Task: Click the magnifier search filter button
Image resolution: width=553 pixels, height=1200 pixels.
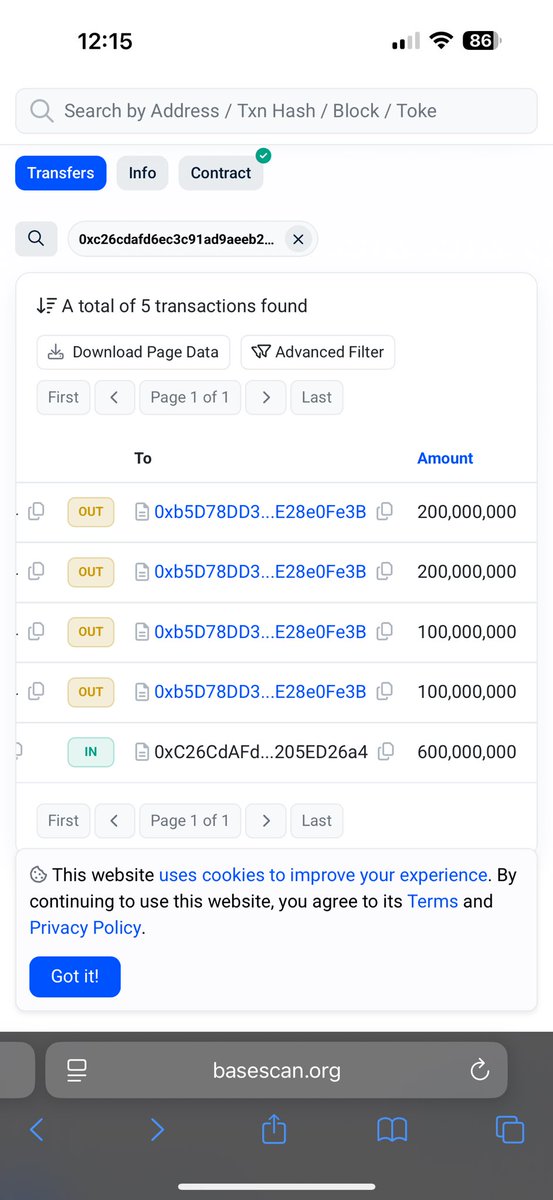Action: (x=36, y=239)
